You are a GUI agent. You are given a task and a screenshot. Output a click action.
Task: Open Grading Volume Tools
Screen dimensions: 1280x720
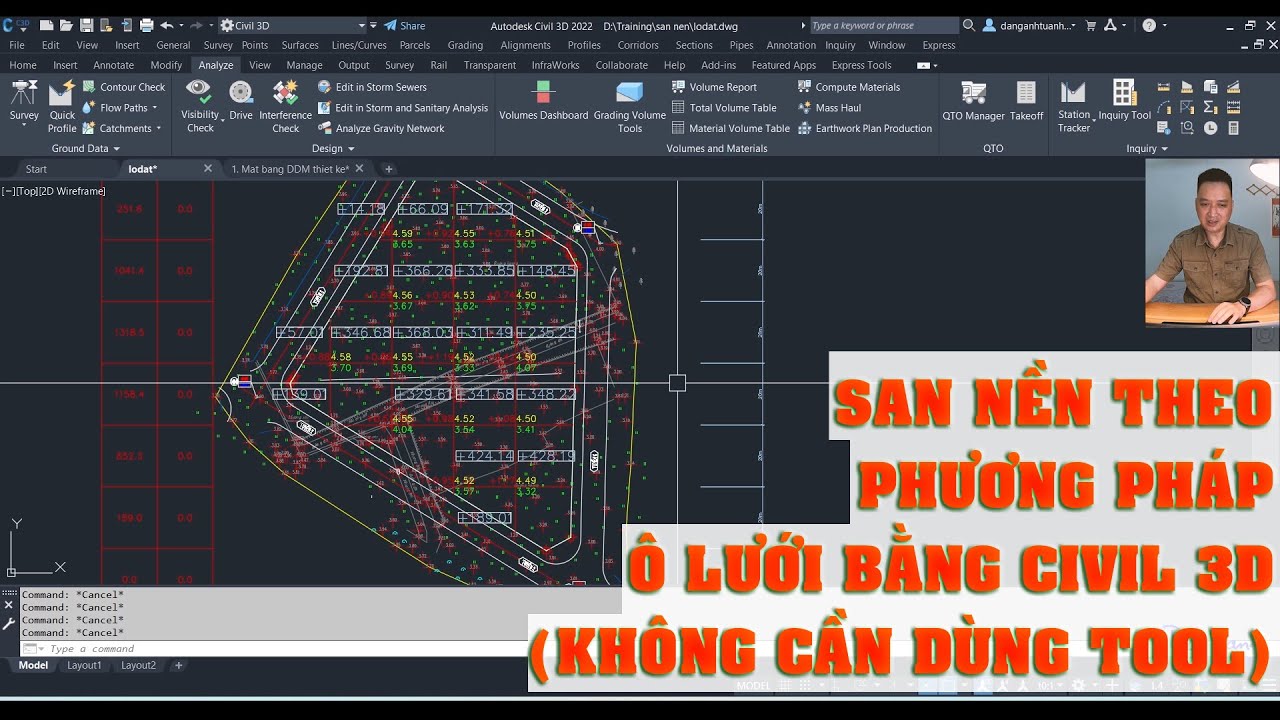tap(630, 106)
